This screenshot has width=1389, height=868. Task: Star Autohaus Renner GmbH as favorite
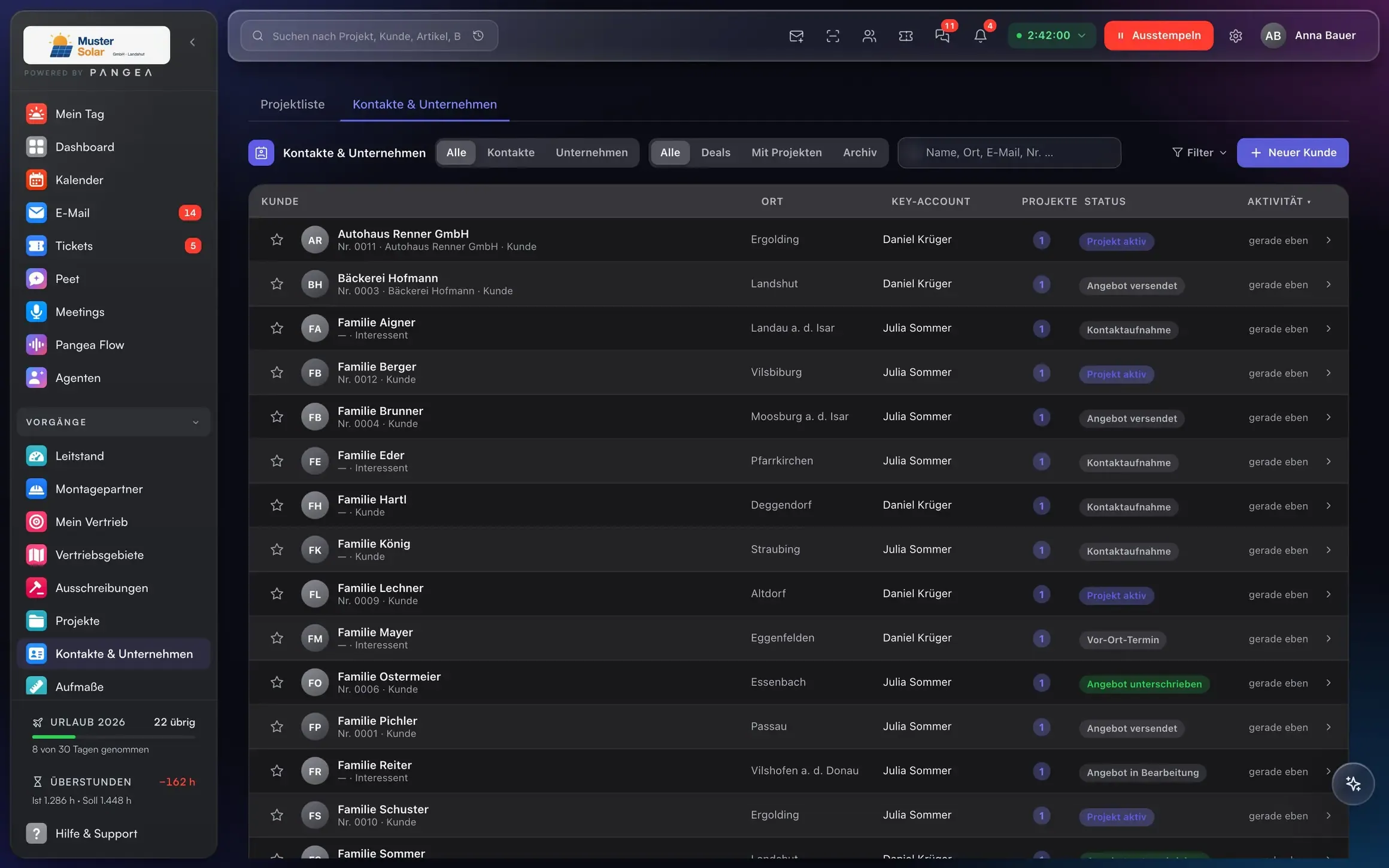[277, 240]
